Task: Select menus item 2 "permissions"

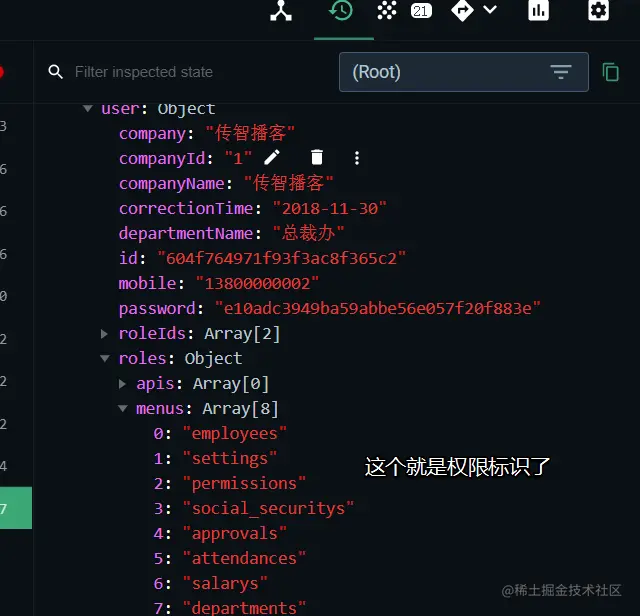Action: tap(229, 483)
